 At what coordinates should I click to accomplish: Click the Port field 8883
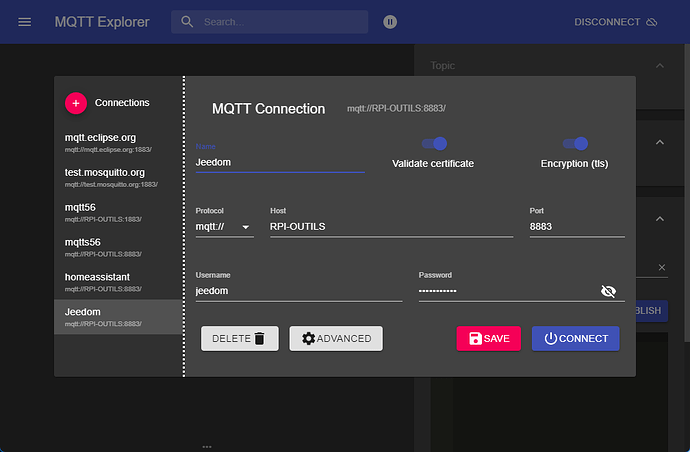[x=577, y=227]
